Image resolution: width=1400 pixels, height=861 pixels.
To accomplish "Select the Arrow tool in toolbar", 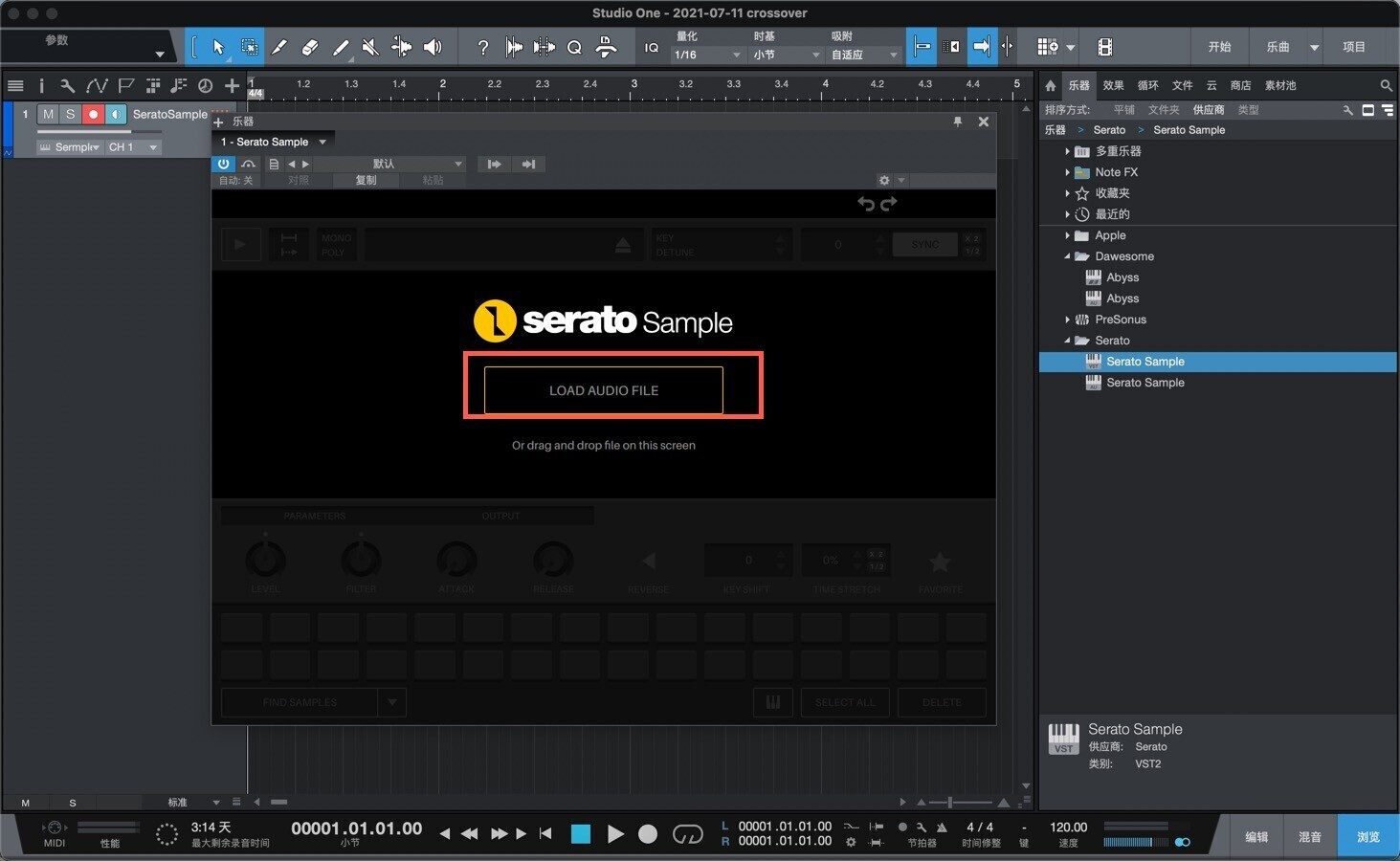I will coord(218,47).
